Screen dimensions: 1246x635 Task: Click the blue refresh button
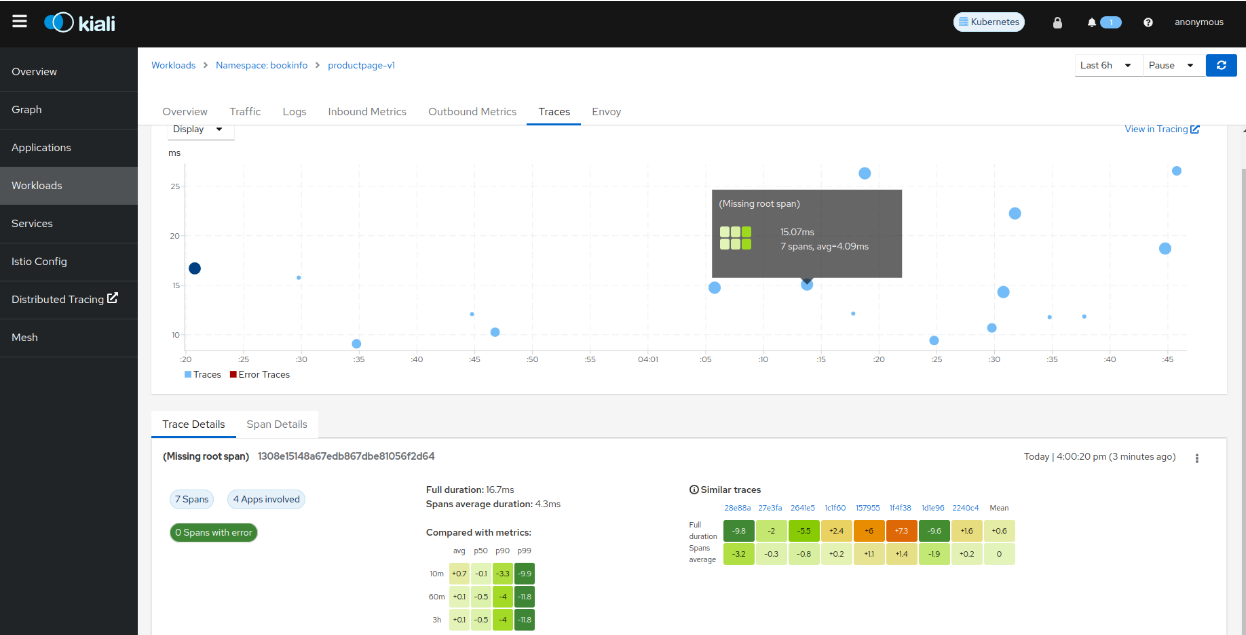click(1221, 65)
